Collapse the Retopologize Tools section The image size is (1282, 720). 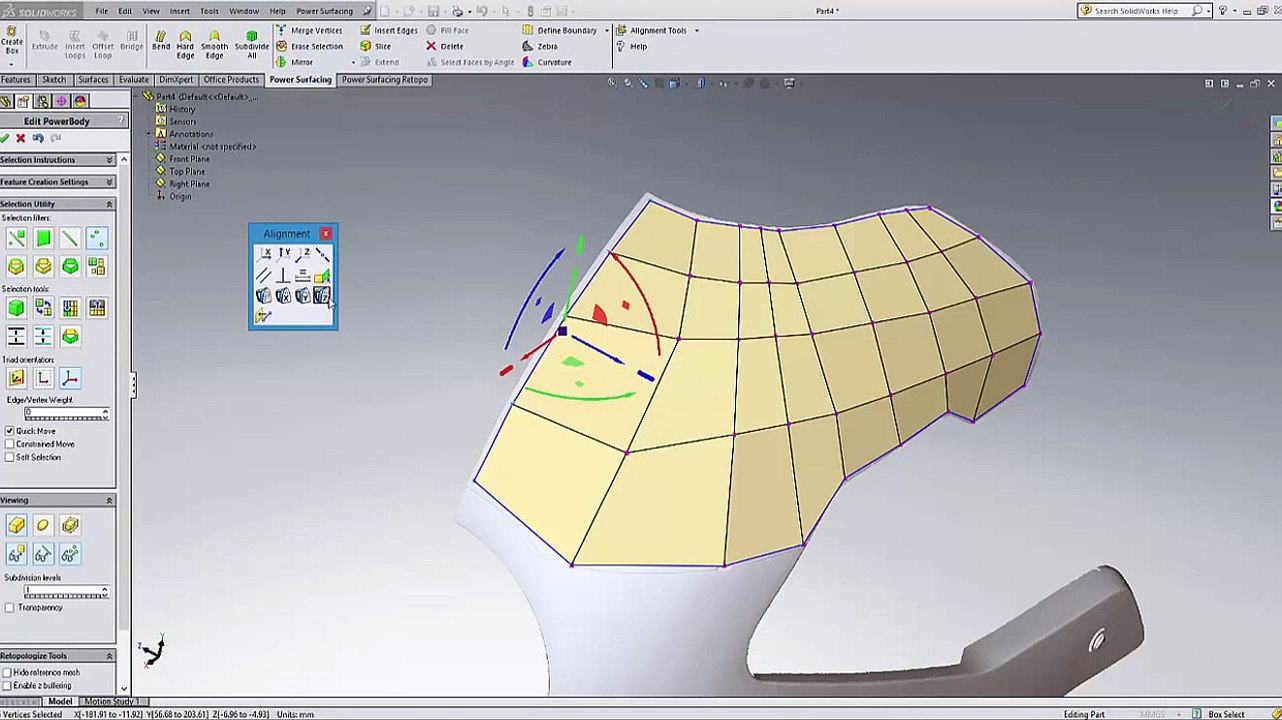[x=109, y=656]
